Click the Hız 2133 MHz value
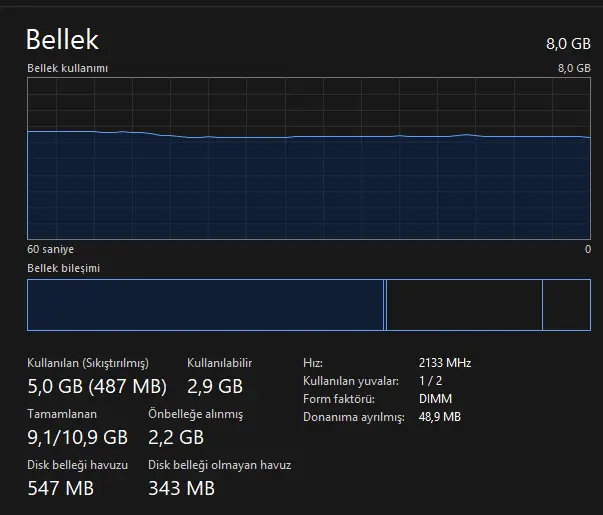This screenshot has width=603, height=515. pyautogui.click(x=445, y=363)
